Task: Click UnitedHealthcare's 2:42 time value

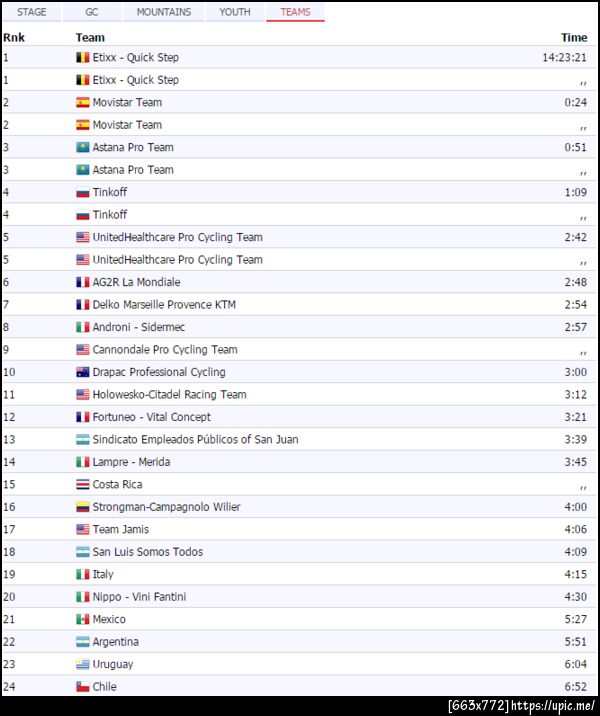Action: coord(575,237)
